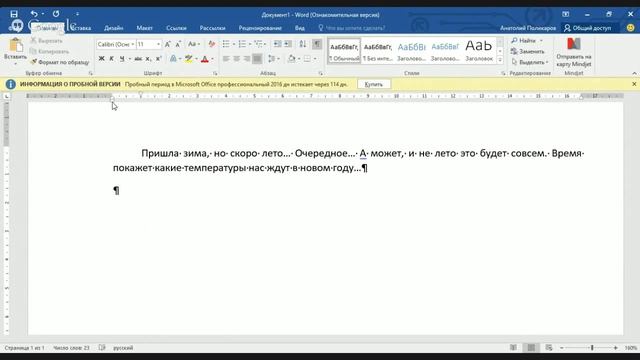The width and height of the screenshot is (640, 360).
Task: Click the multilevel list icon
Action: (258, 44)
